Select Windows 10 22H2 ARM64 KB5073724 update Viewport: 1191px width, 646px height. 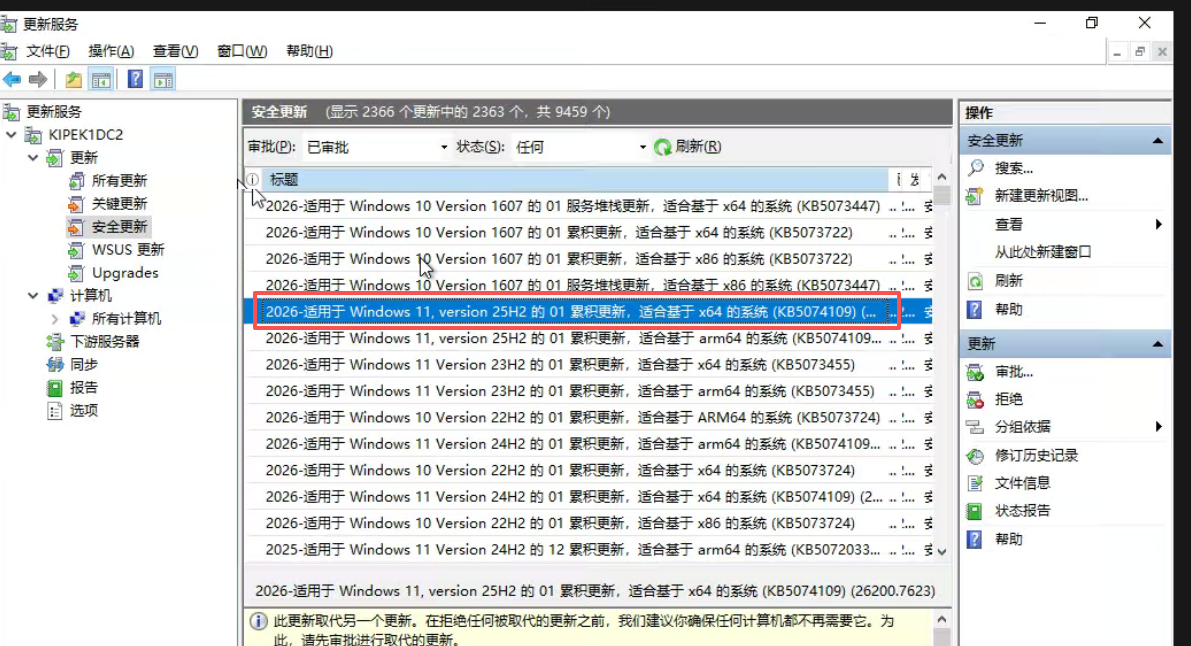587,418
